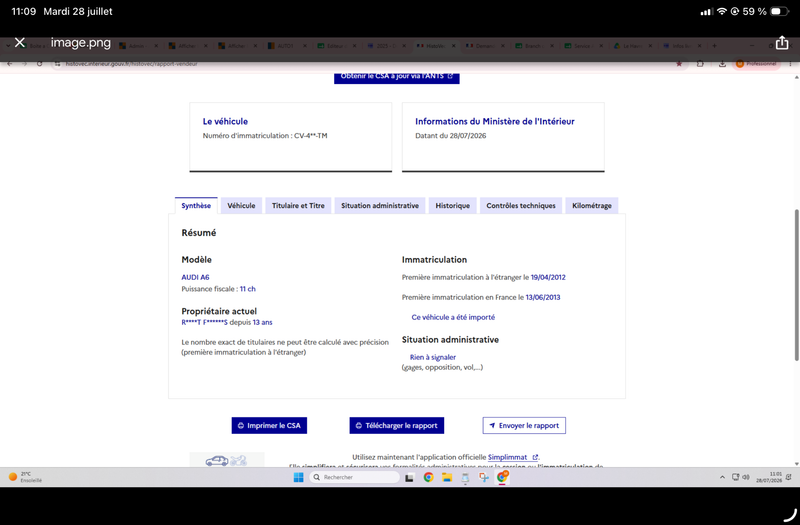Viewport: 800px width, 525px height.
Task: Switch to the Synthèse tab
Action: pos(196,206)
